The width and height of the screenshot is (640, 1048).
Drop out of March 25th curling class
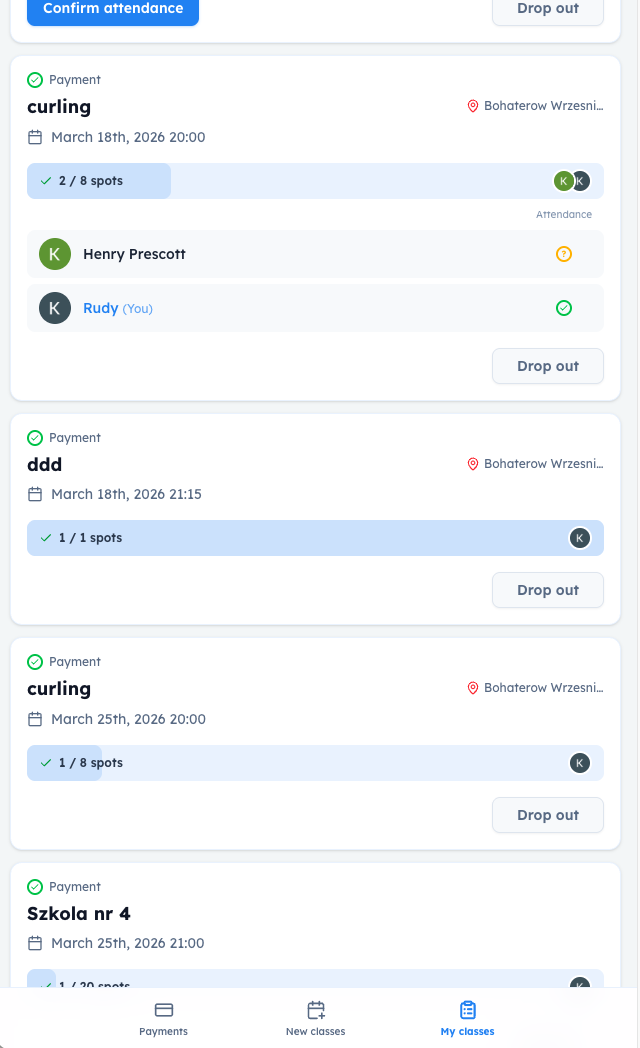(547, 815)
